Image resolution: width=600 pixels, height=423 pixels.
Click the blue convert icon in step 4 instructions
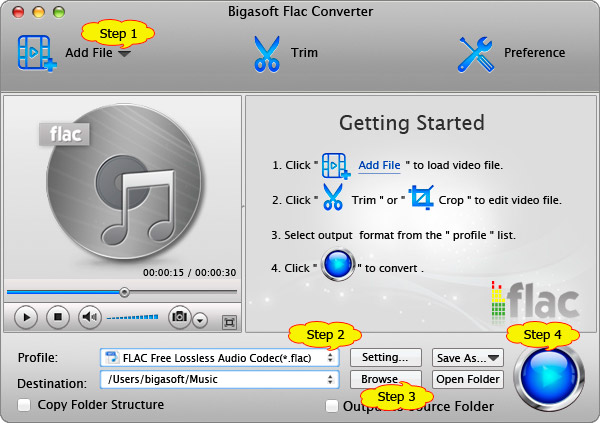(338, 265)
